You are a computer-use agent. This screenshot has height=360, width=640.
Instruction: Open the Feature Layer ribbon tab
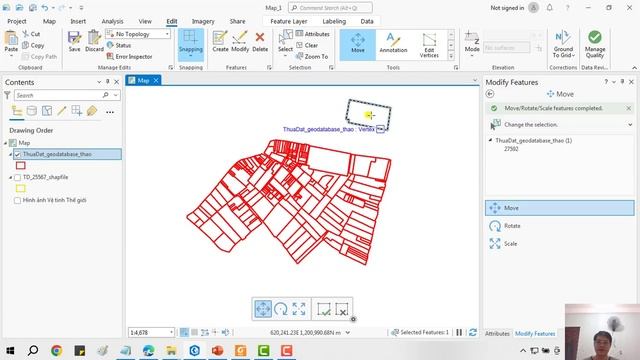click(x=289, y=21)
